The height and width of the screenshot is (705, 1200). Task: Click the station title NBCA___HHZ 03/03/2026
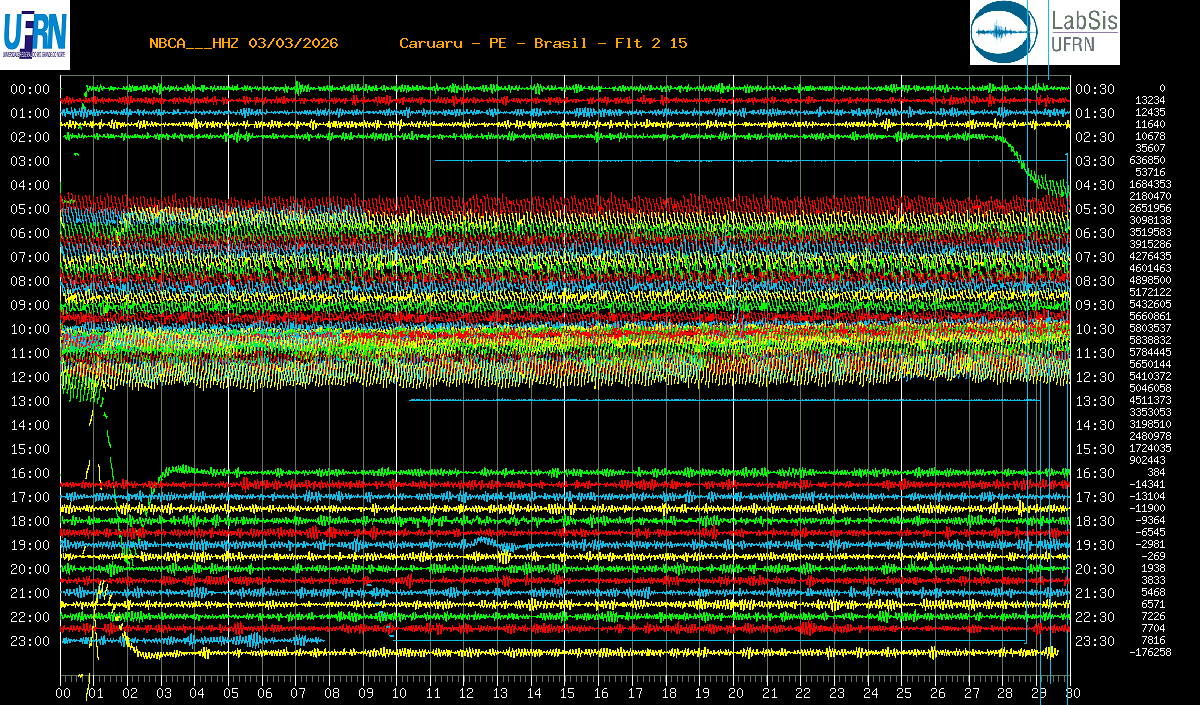coord(243,43)
